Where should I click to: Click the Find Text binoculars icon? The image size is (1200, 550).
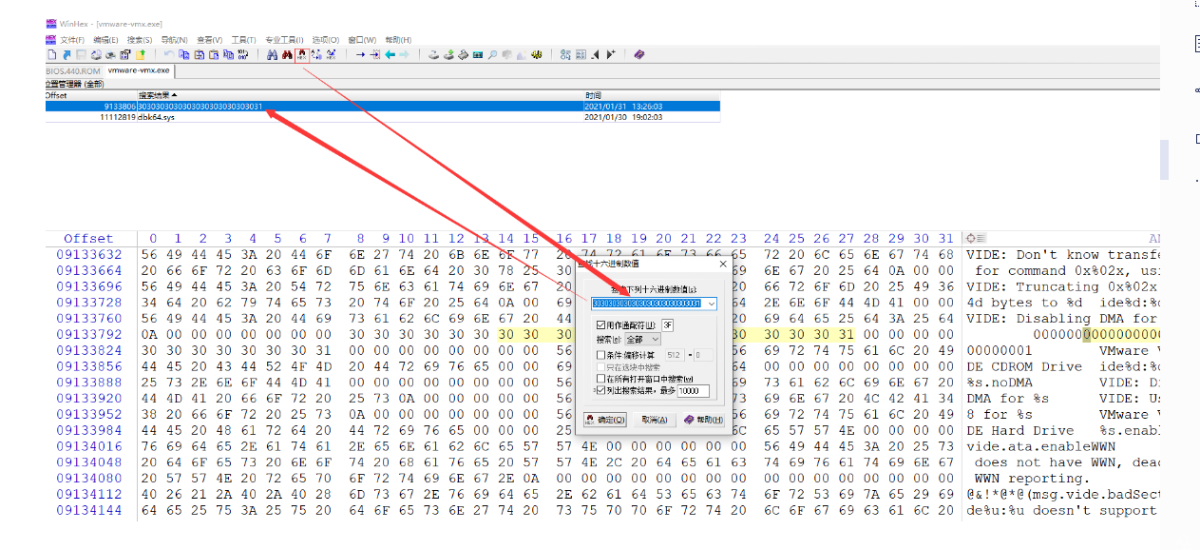[x=271, y=54]
